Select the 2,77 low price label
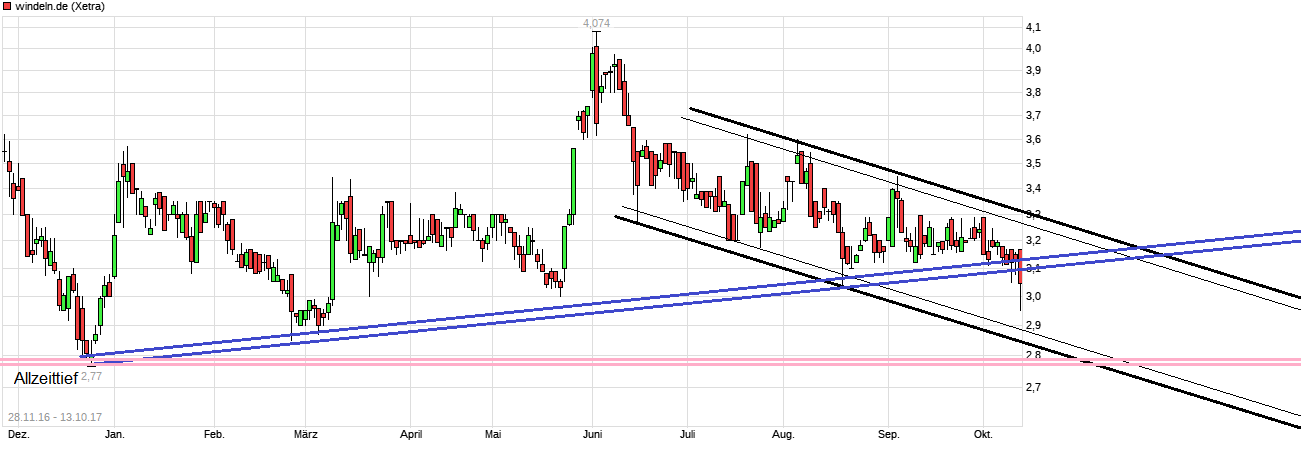This screenshot has width=1301, height=449. (91, 376)
